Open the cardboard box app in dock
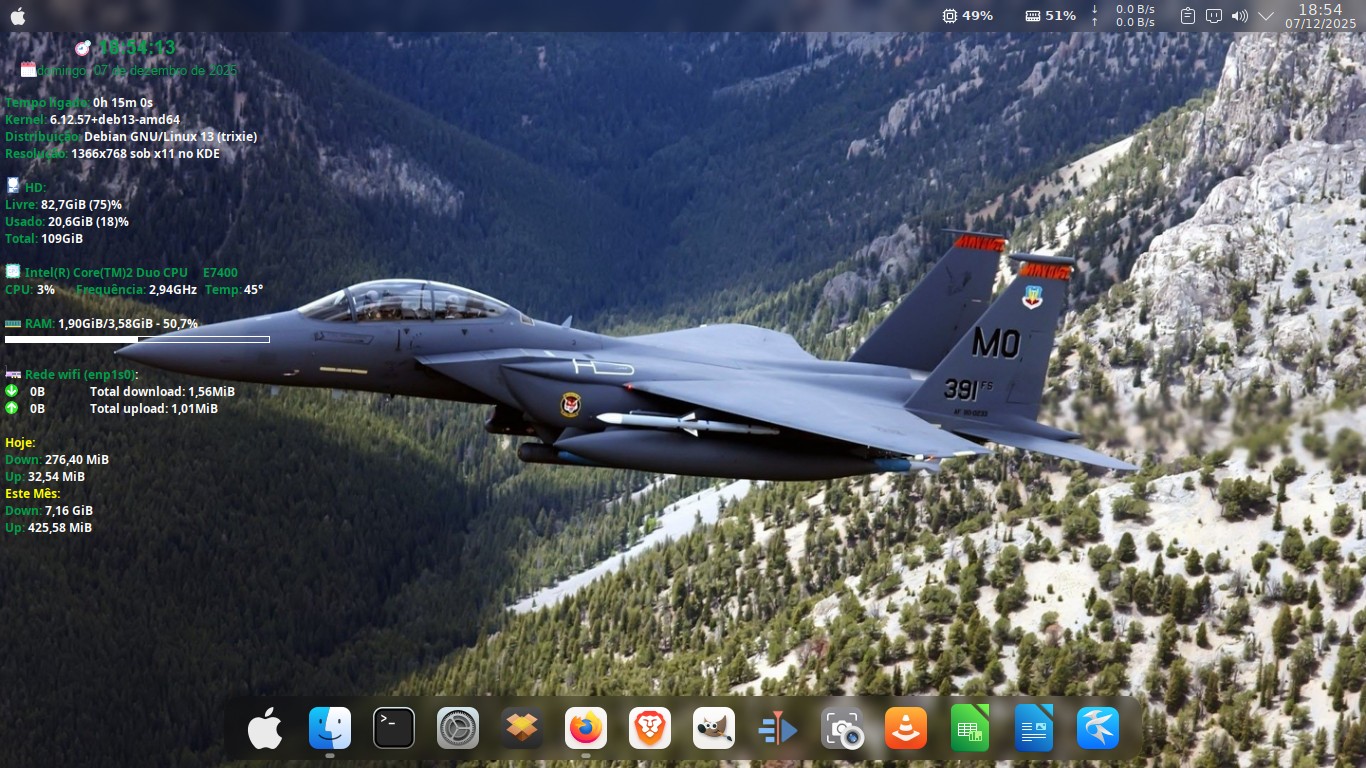 (x=522, y=728)
